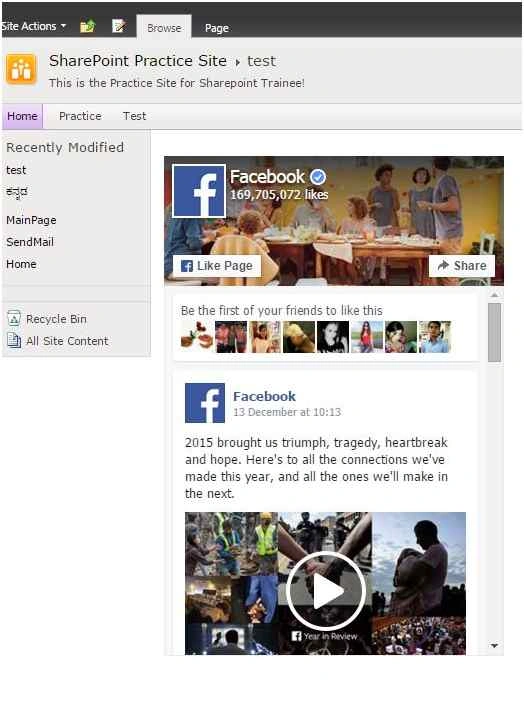Click the Facebook avatar on the post
This screenshot has width=524, height=710.
point(205,403)
